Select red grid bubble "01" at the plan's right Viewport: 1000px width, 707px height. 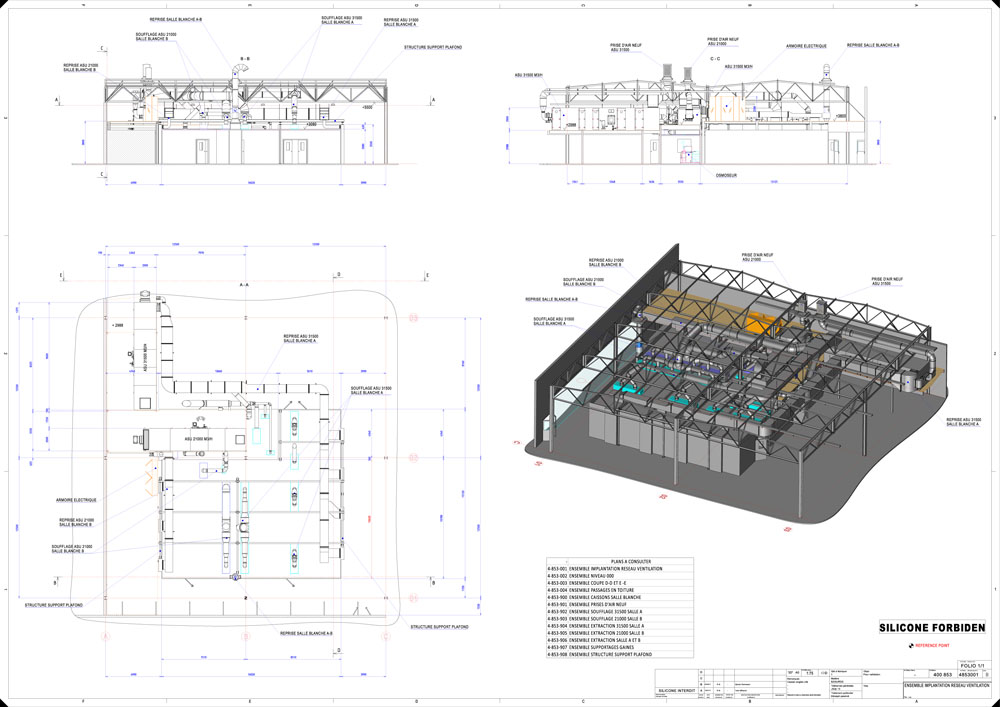pyautogui.click(x=413, y=597)
